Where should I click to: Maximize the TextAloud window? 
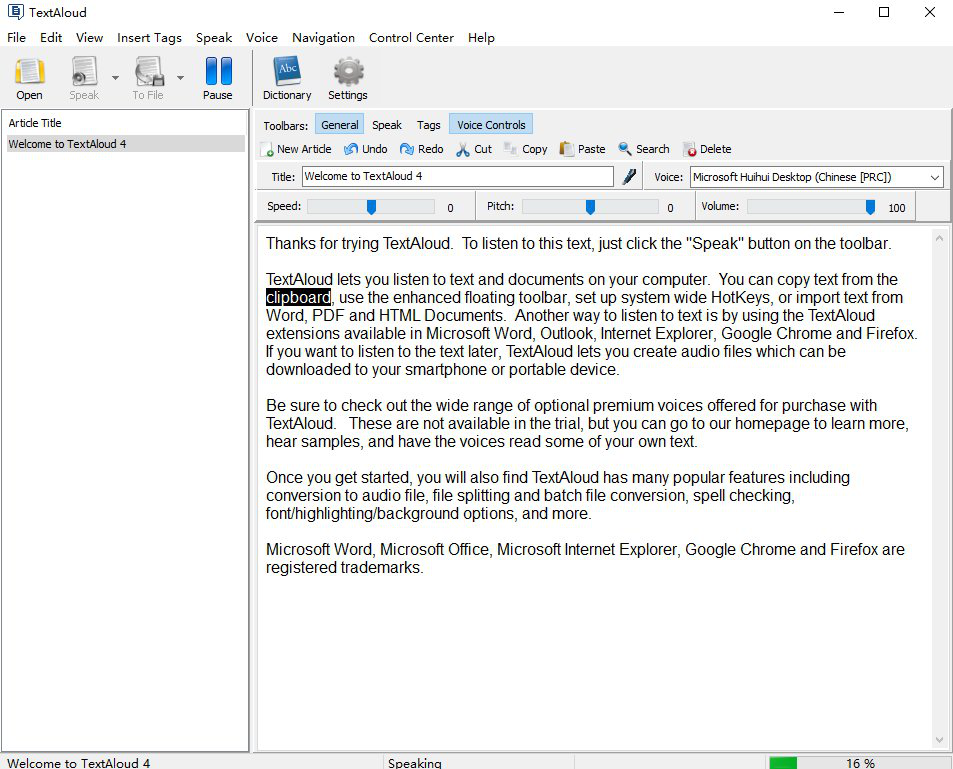click(884, 12)
